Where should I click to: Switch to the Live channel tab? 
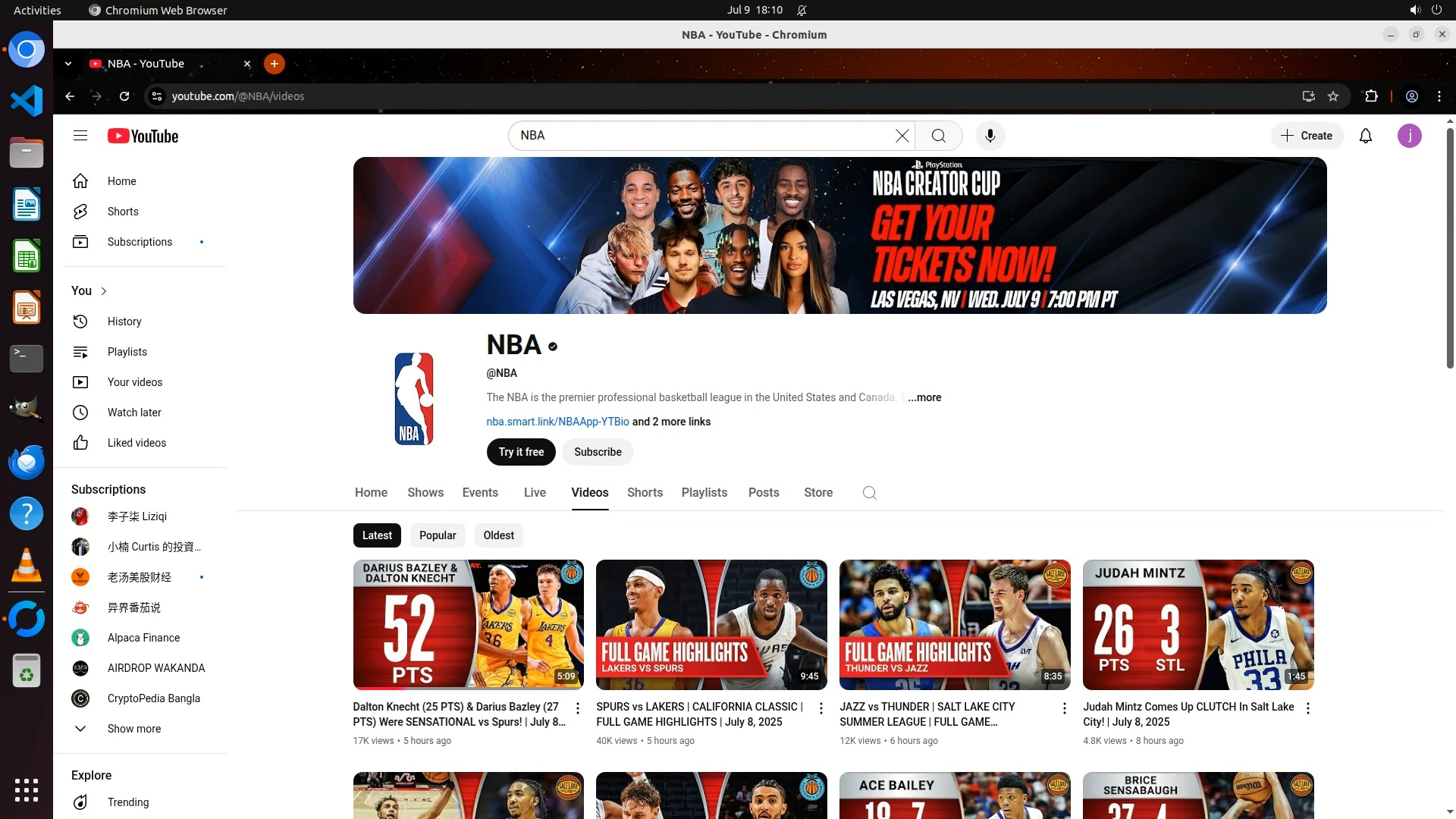click(535, 493)
